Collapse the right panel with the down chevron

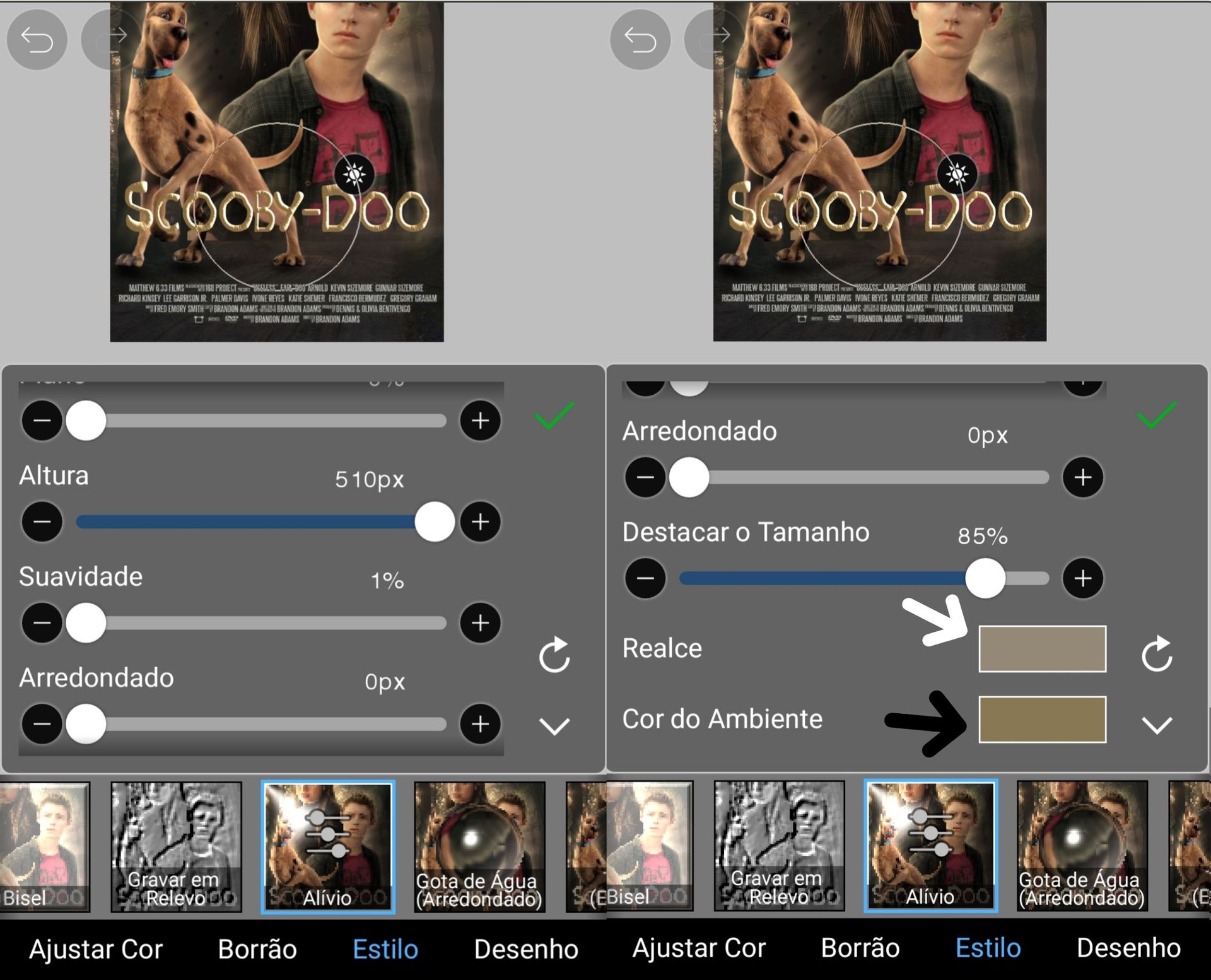[x=1157, y=725]
